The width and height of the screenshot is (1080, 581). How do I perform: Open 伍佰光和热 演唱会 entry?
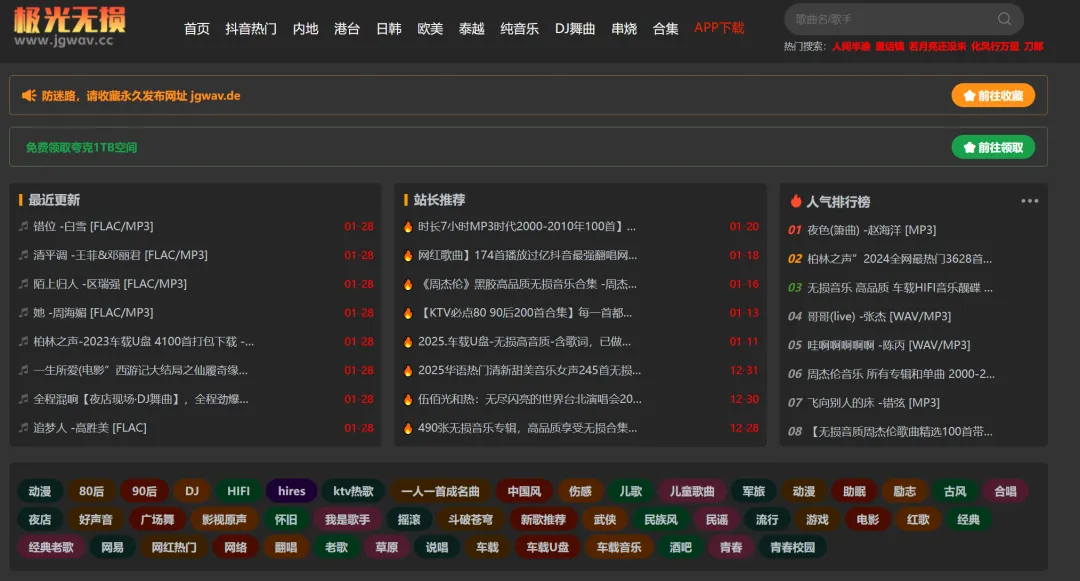pyautogui.click(x=529, y=399)
